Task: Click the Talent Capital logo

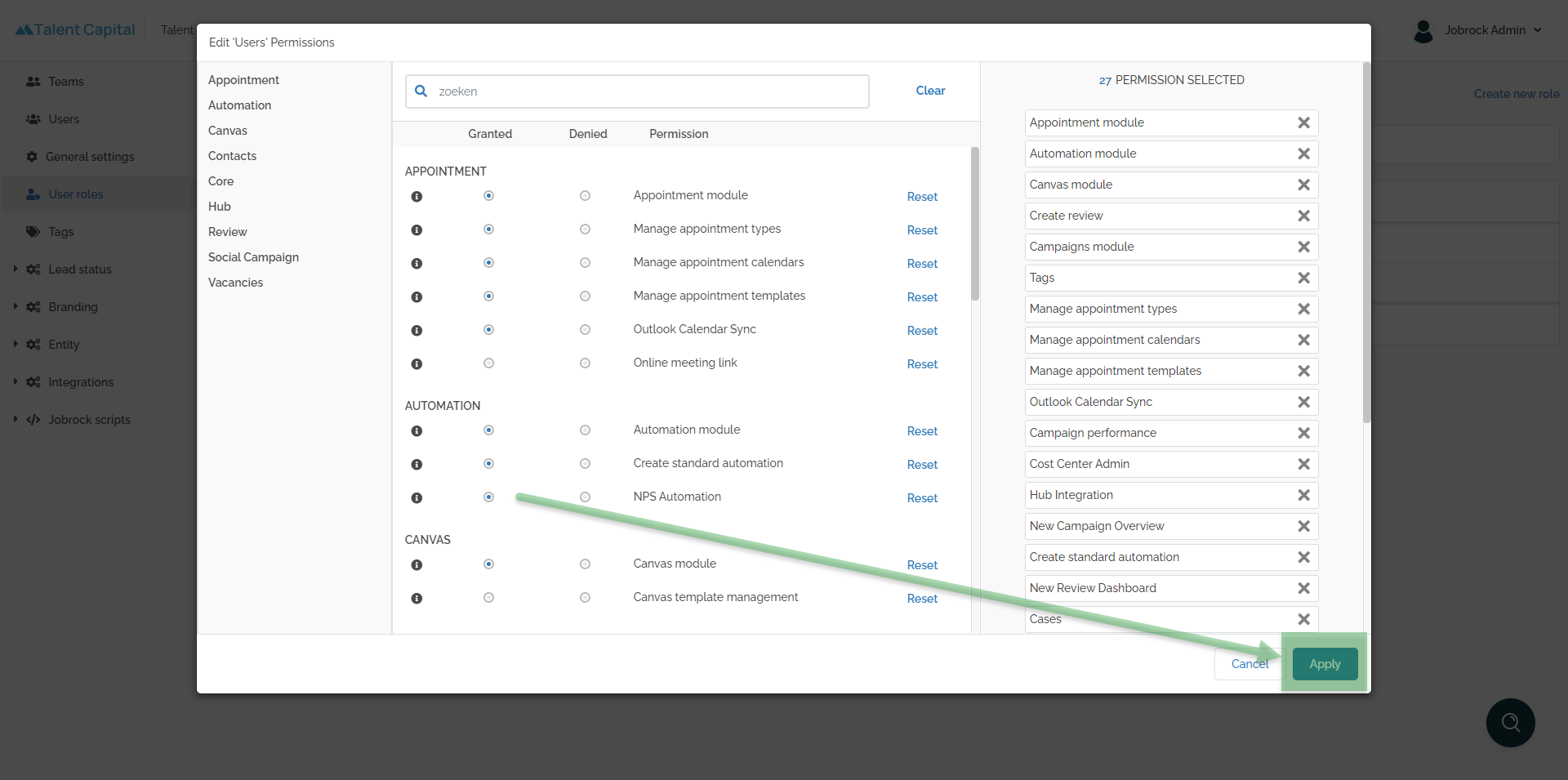Action: pos(75,29)
